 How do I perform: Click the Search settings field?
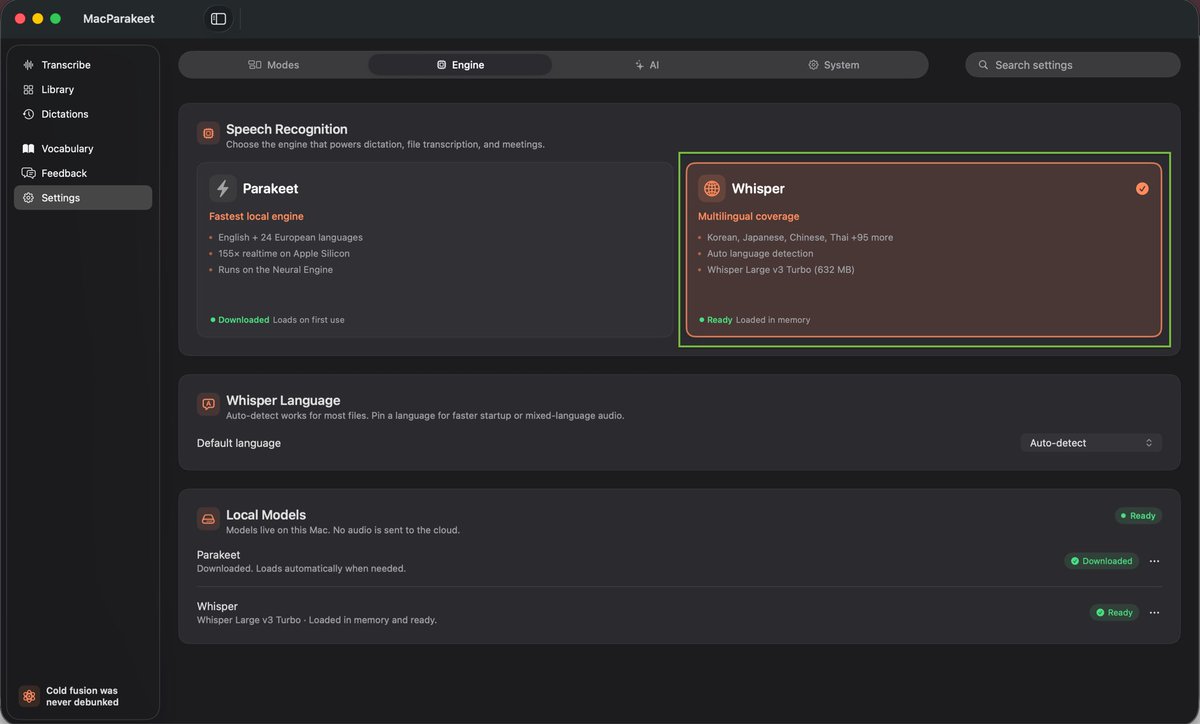[x=1073, y=65]
